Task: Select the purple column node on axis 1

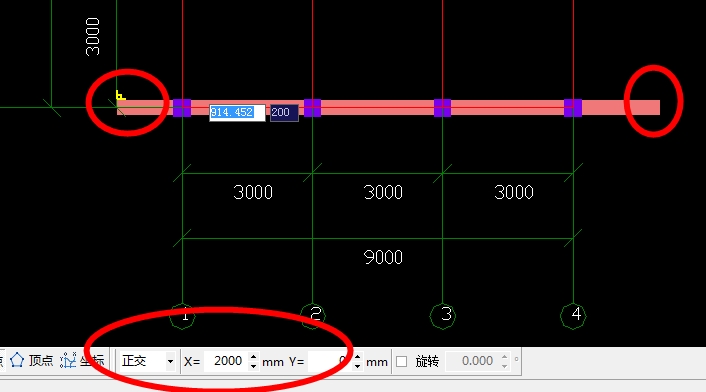Action: tap(182, 108)
